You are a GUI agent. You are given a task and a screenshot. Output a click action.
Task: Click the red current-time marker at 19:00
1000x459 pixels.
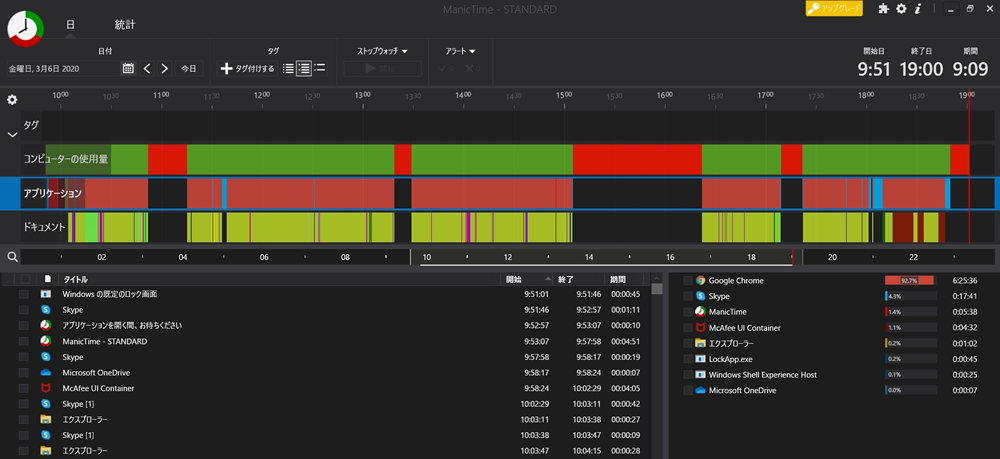coord(969,166)
